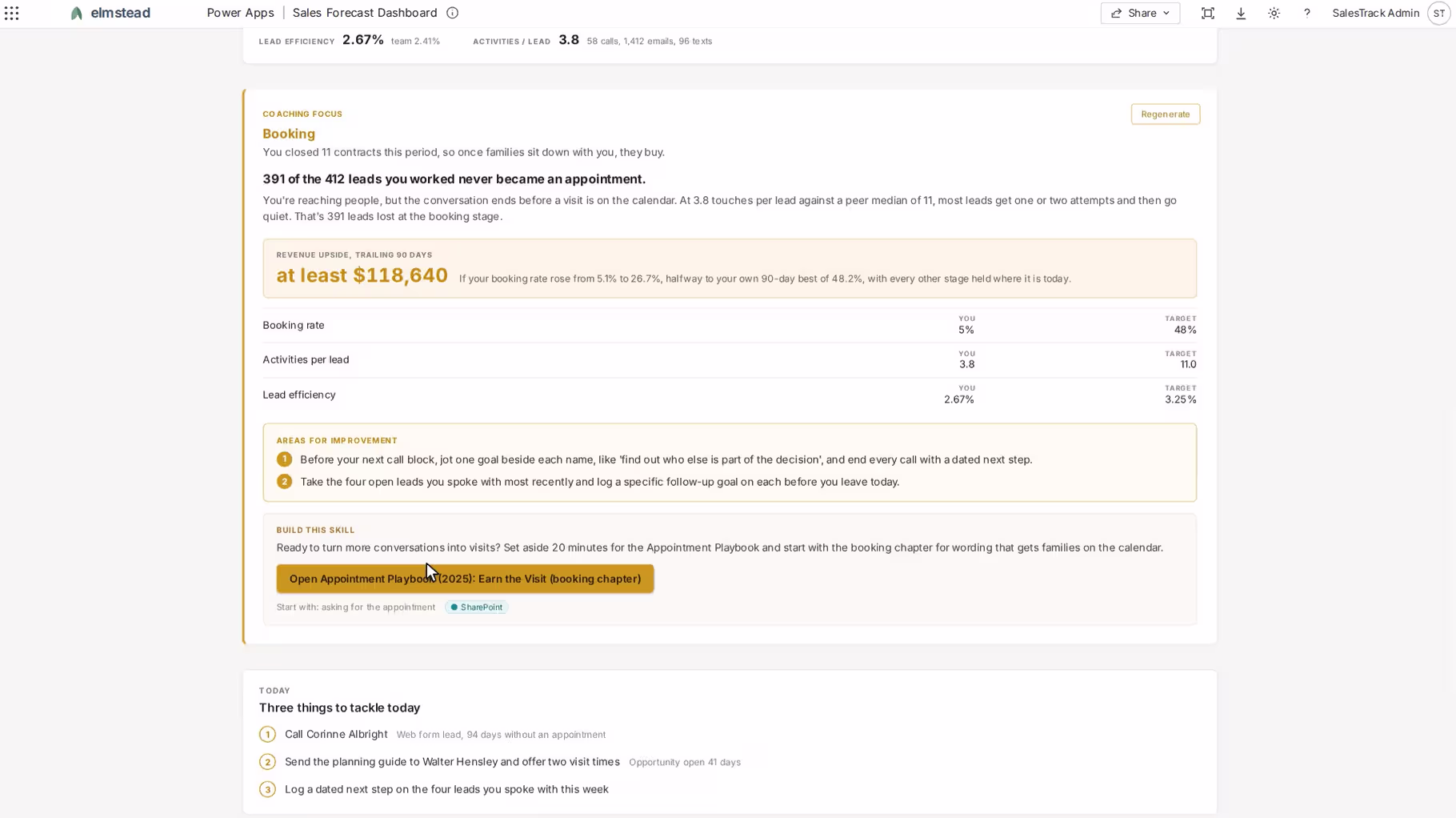Click the Activities per lead row label
Screen dimensions: 1456x818
tap(306, 359)
